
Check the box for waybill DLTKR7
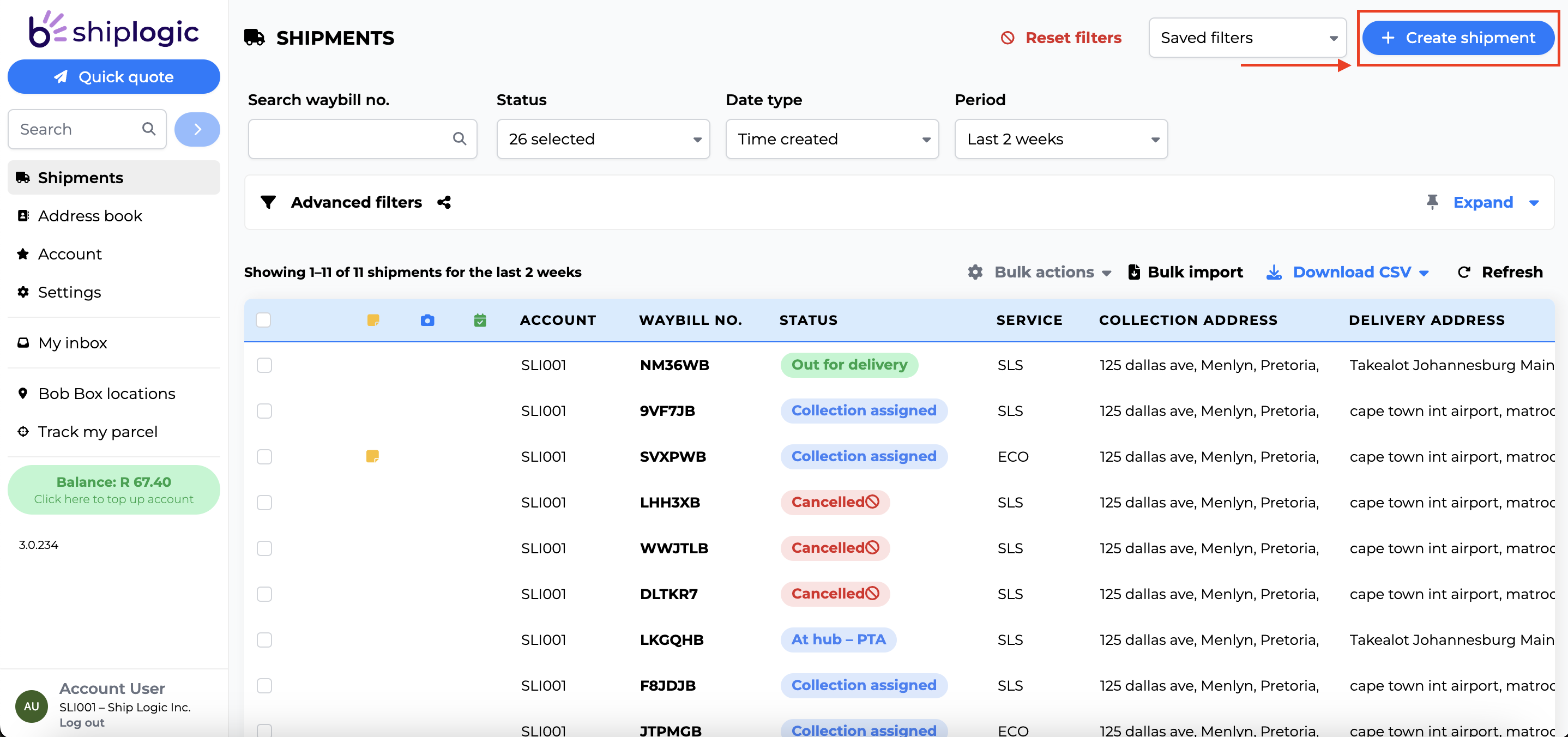coord(264,594)
